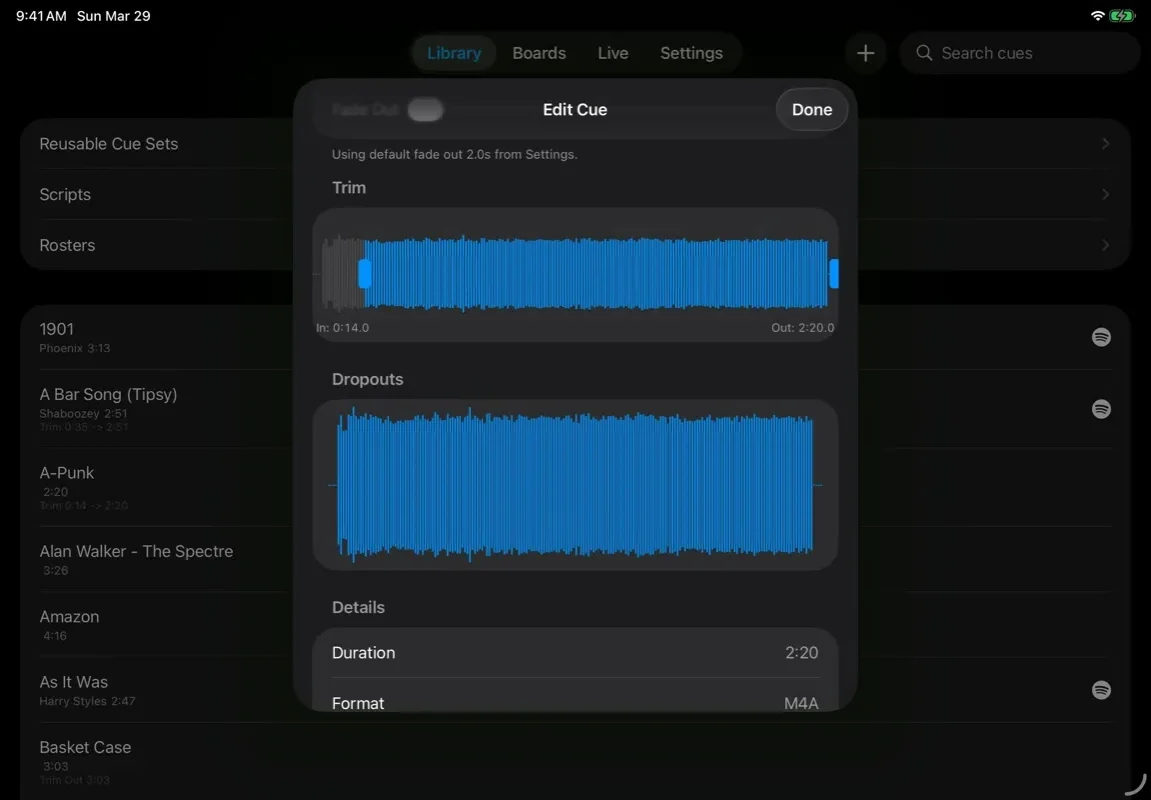Expand the Reusable Cue Sets section
The width and height of the screenshot is (1151, 800).
coord(1106,143)
